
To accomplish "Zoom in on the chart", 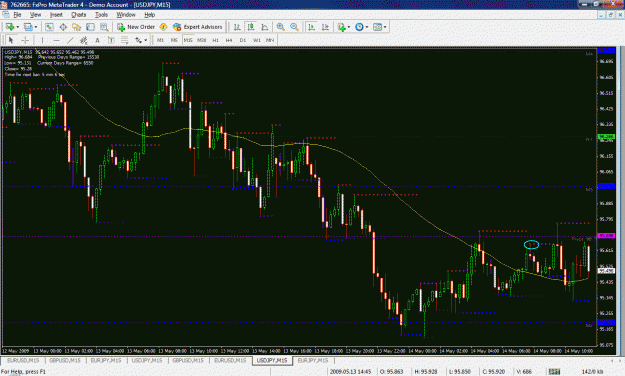I will pos(281,27).
